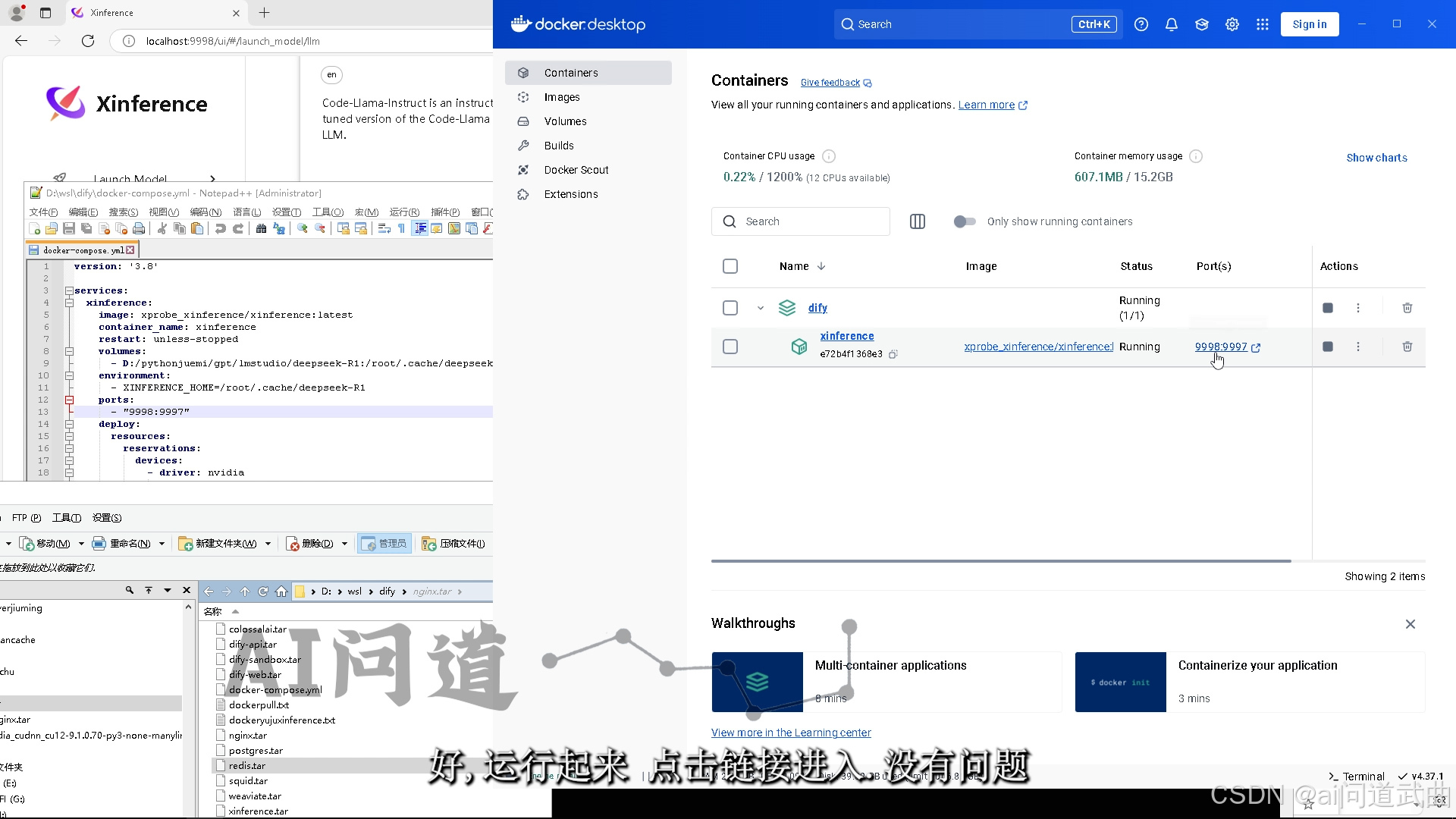Copy the xinference container ID

coord(893,354)
